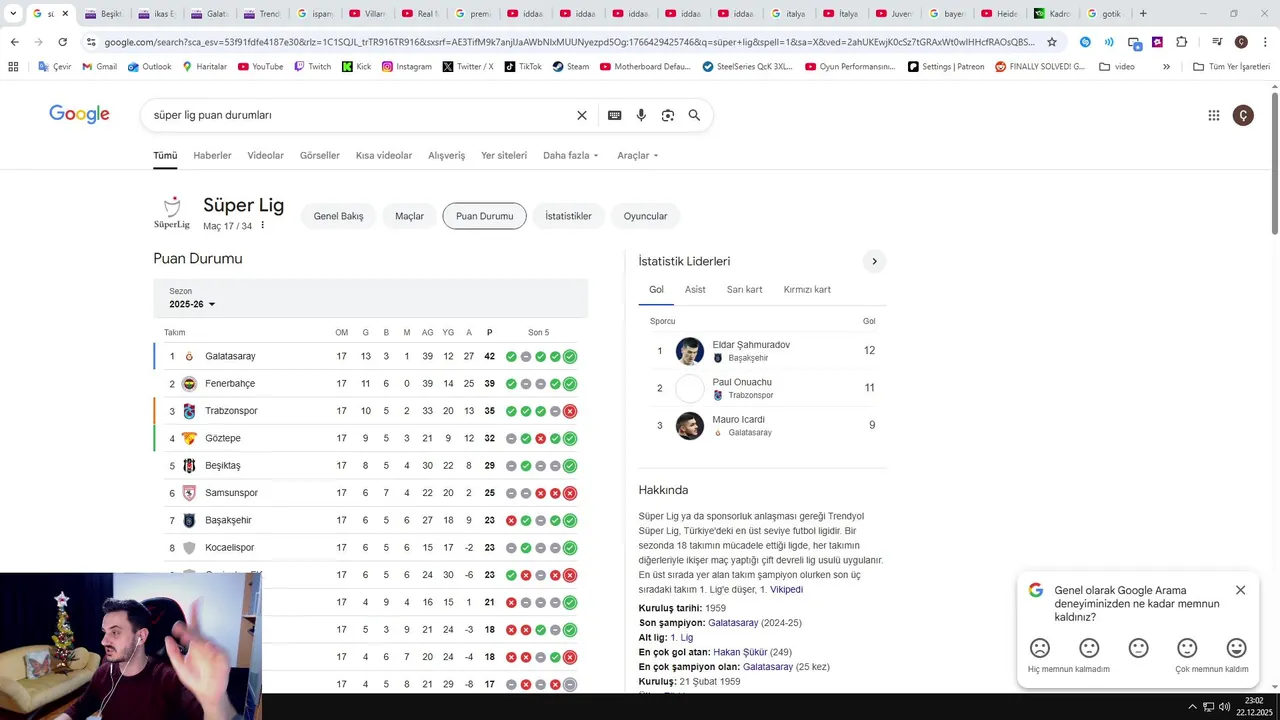The height and width of the screenshot is (720, 1280).
Task: Open the '1. Lig' alt lig link
Action: click(x=681, y=637)
